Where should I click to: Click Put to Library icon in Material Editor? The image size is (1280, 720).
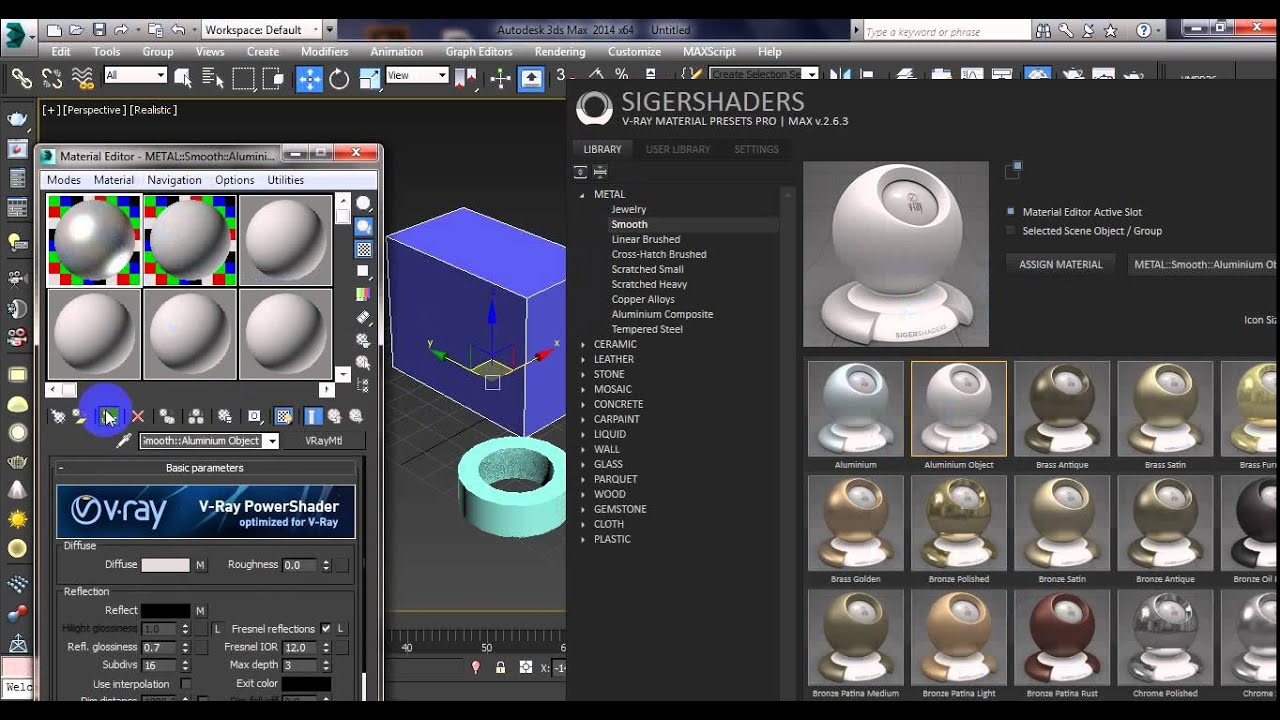click(x=225, y=416)
